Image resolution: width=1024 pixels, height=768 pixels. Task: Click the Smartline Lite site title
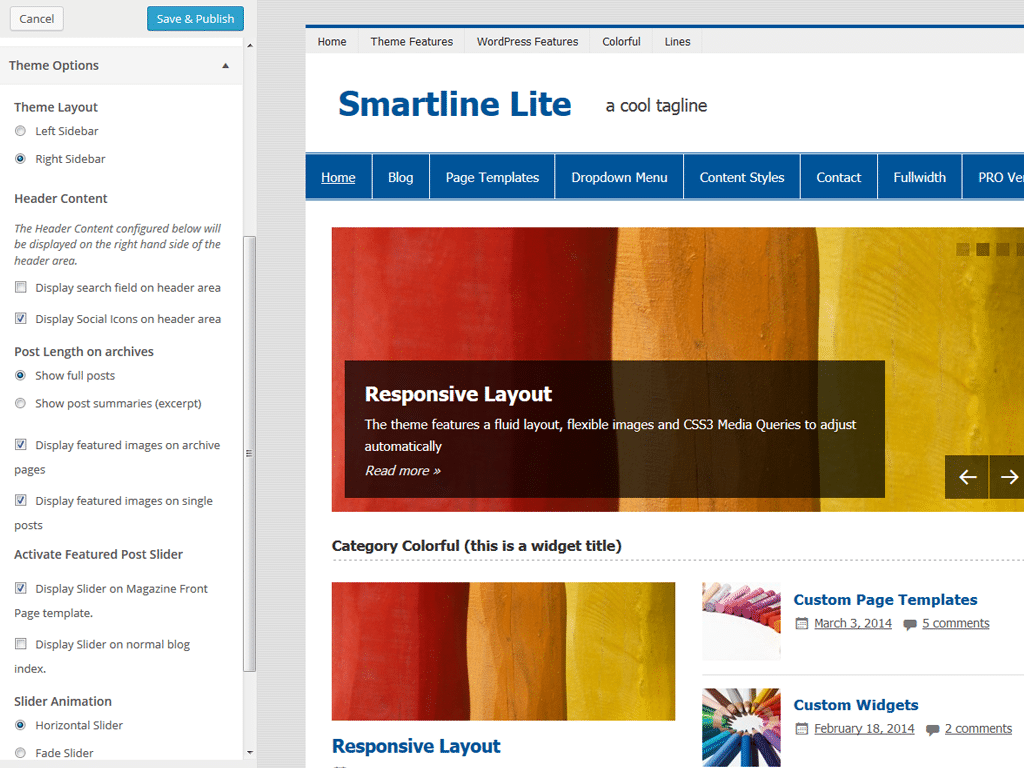(x=455, y=104)
